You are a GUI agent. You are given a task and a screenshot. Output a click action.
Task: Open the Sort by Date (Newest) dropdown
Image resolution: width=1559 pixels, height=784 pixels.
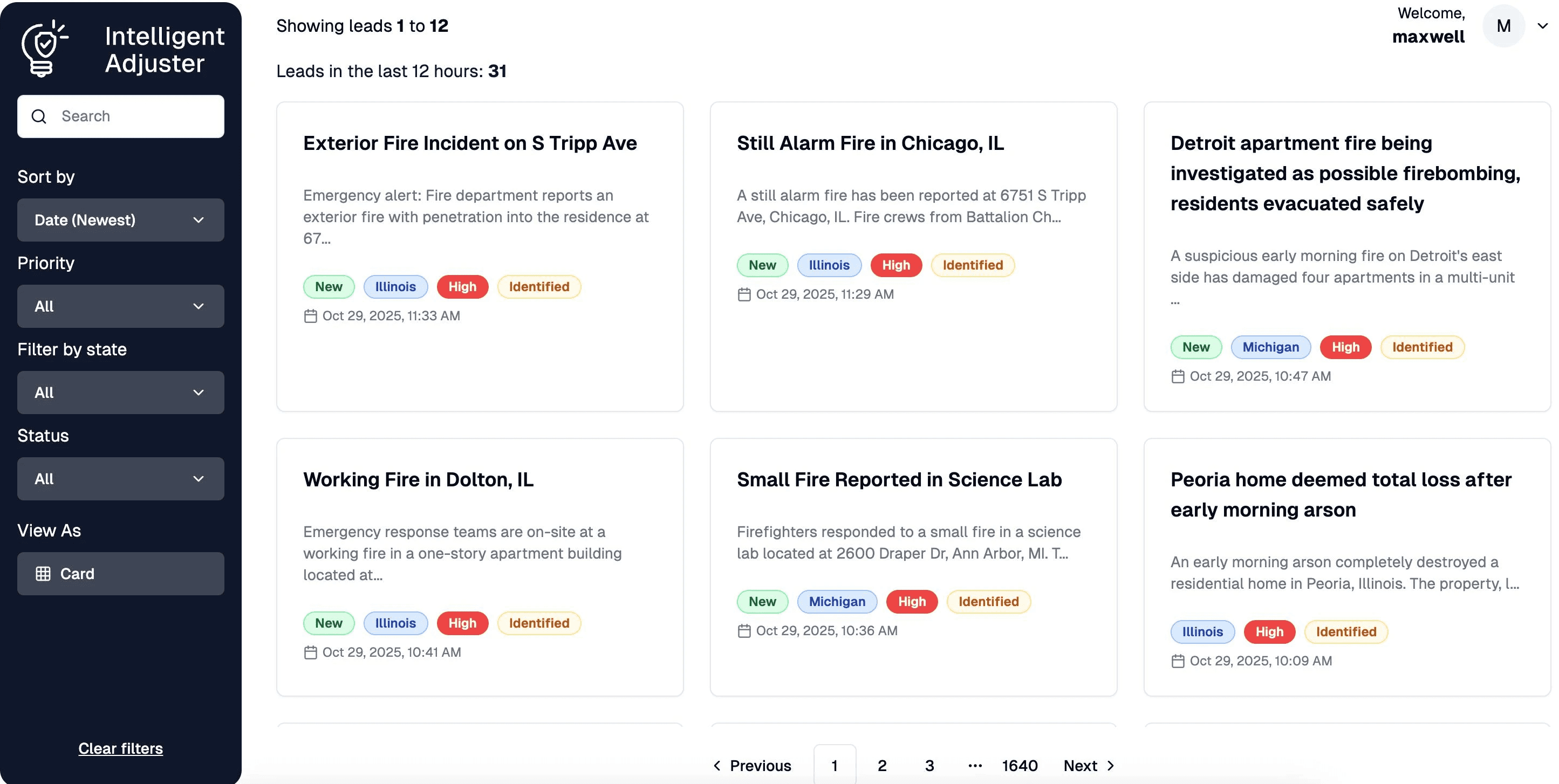pyautogui.click(x=120, y=220)
